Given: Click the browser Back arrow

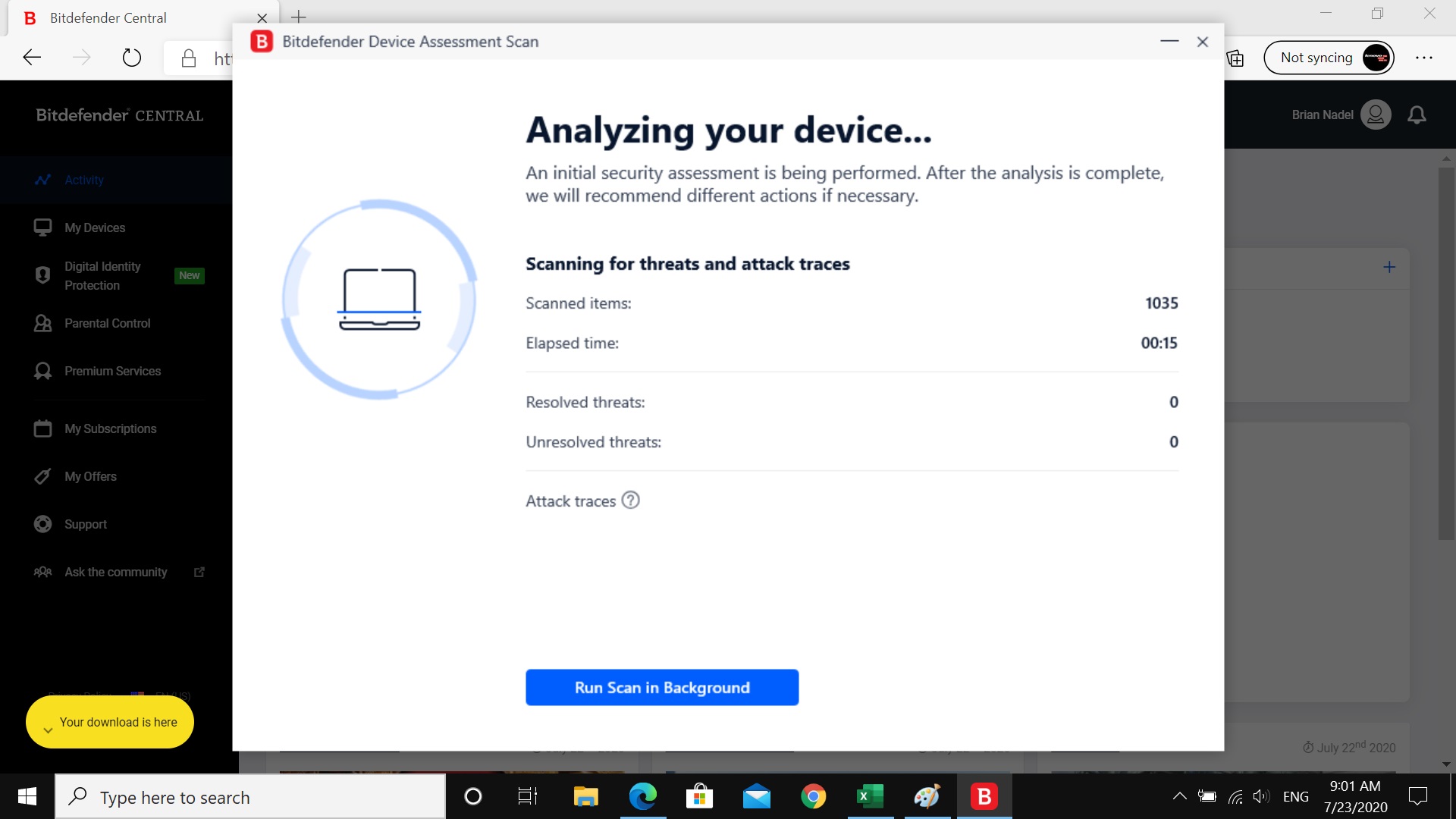Looking at the screenshot, I should [x=32, y=58].
